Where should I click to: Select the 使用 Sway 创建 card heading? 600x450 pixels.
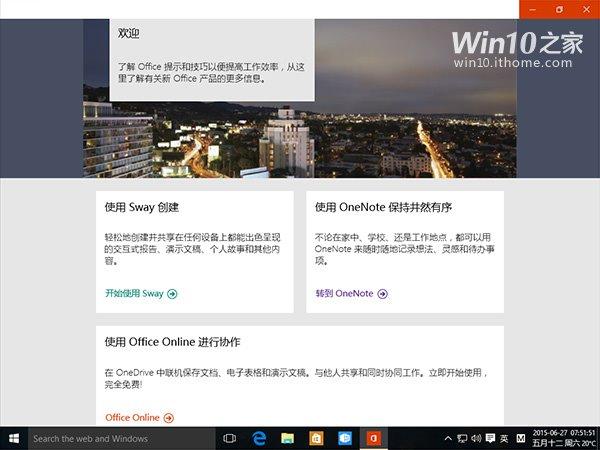point(142,207)
